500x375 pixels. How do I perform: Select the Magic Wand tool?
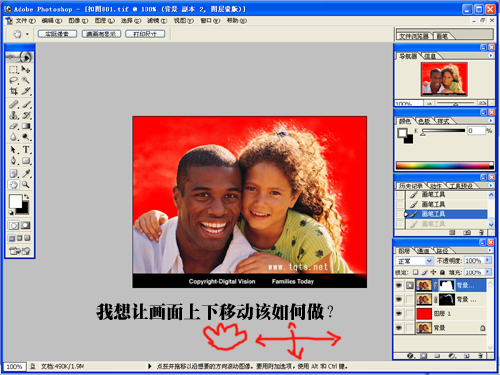point(26,80)
